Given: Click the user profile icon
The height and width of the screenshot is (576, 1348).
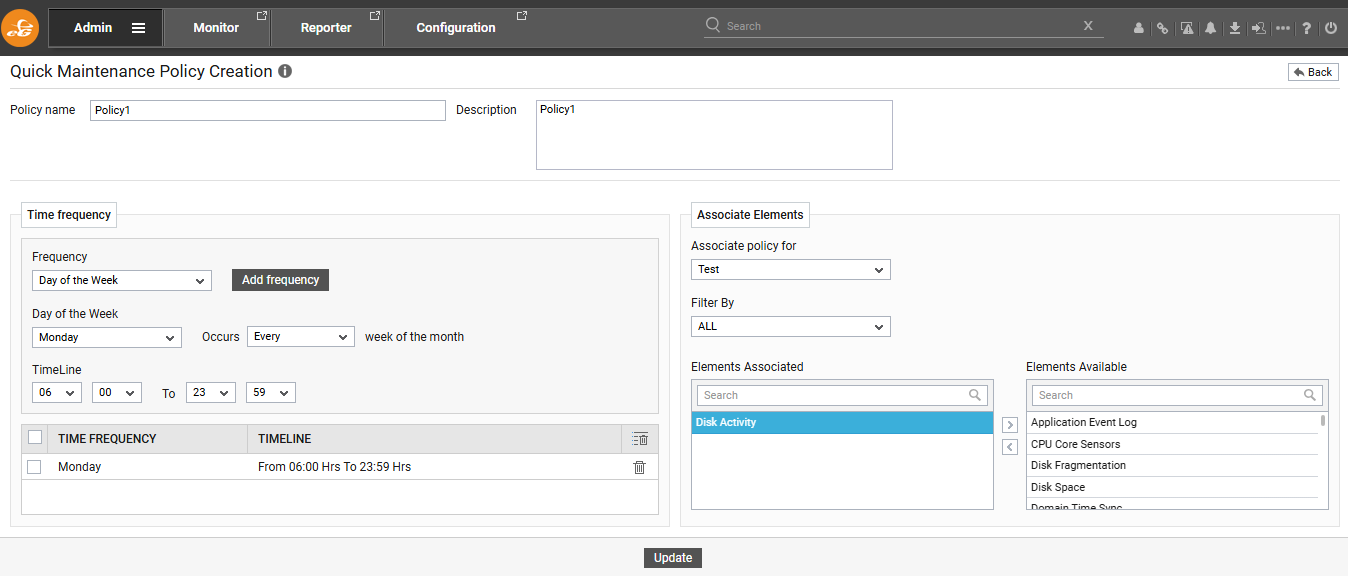Looking at the screenshot, I should [x=1138, y=28].
